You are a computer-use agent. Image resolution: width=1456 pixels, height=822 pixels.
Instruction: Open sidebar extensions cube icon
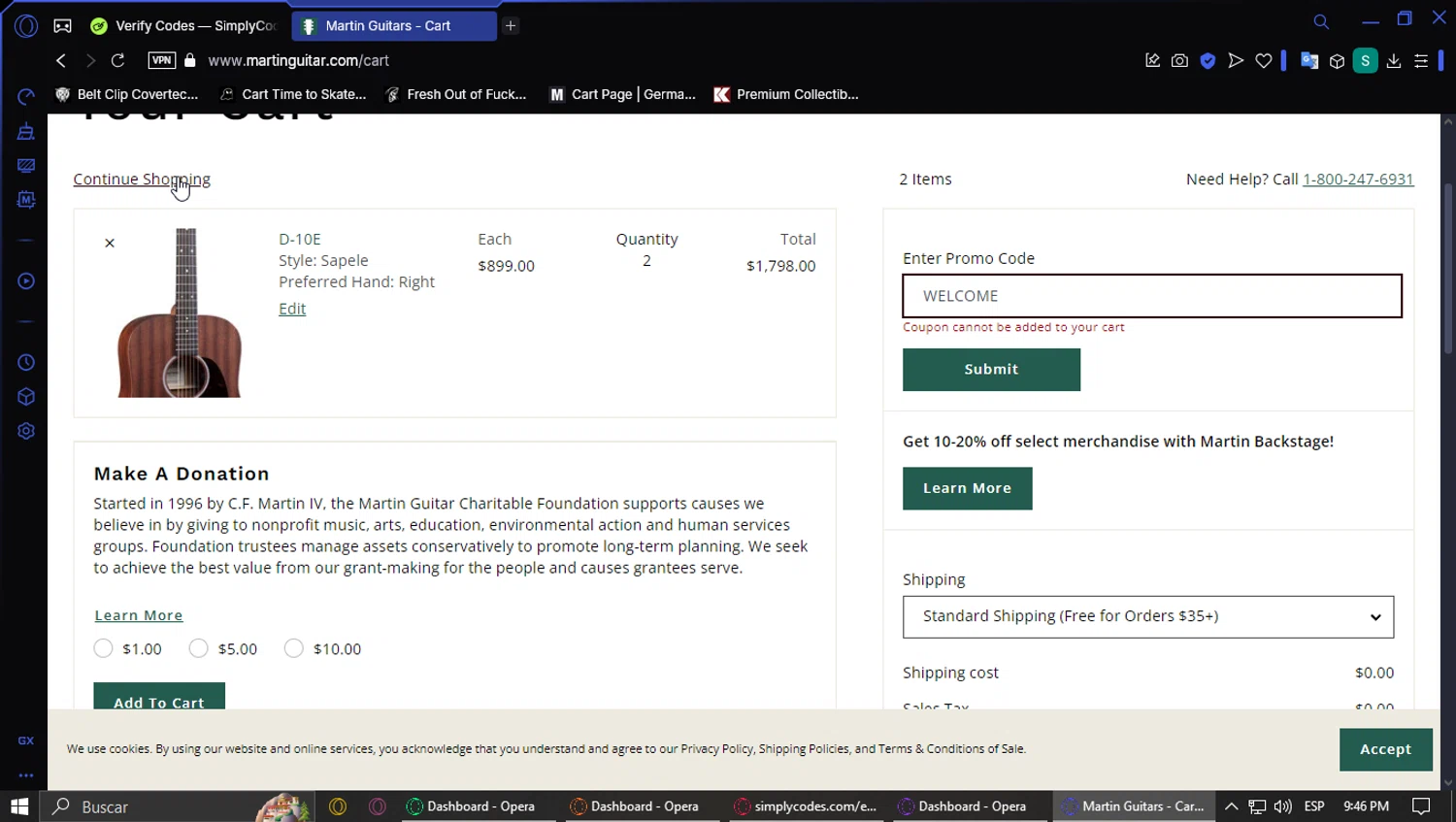(x=26, y=397)
